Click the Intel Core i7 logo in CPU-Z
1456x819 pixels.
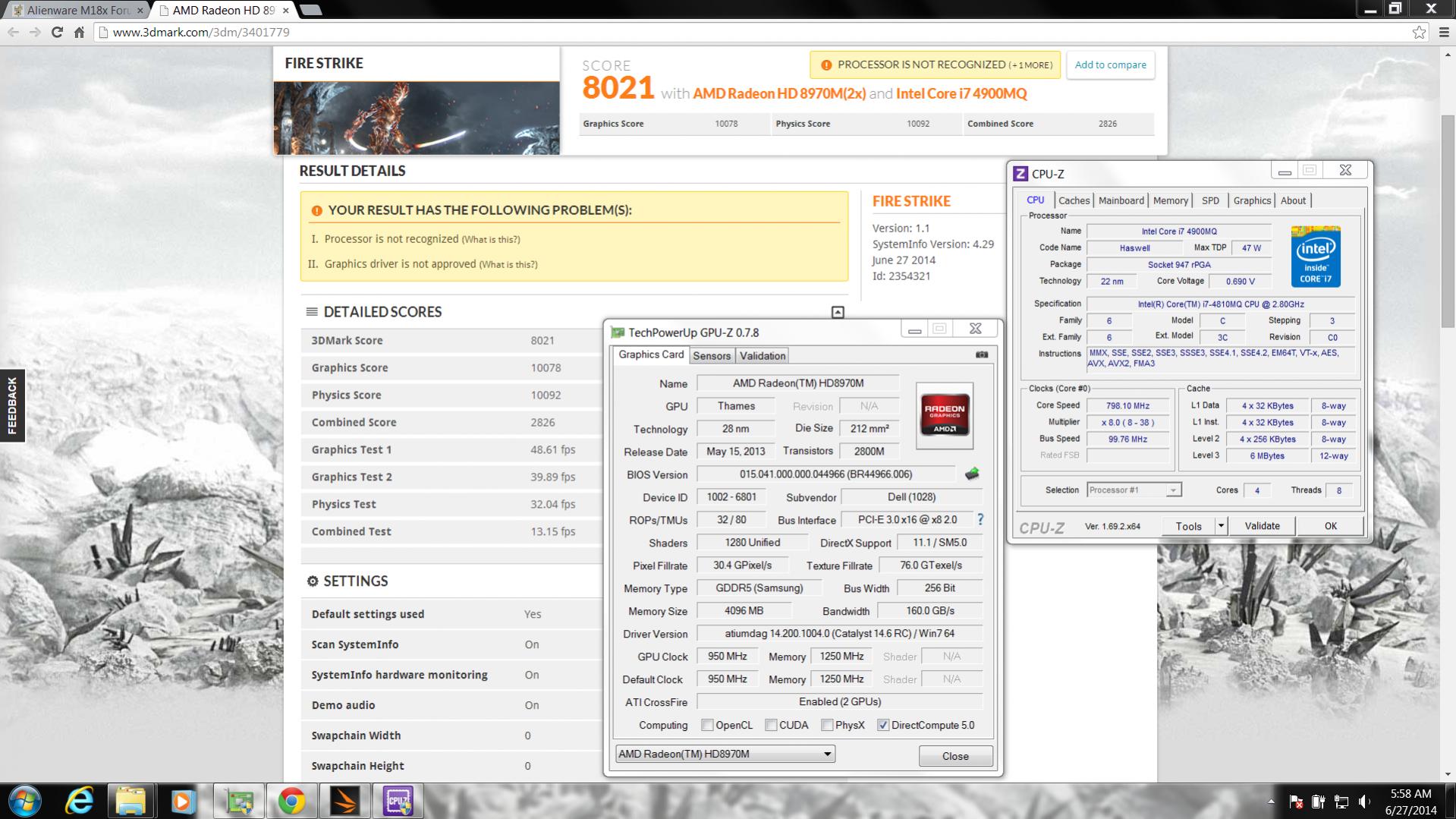[1316, 257]
